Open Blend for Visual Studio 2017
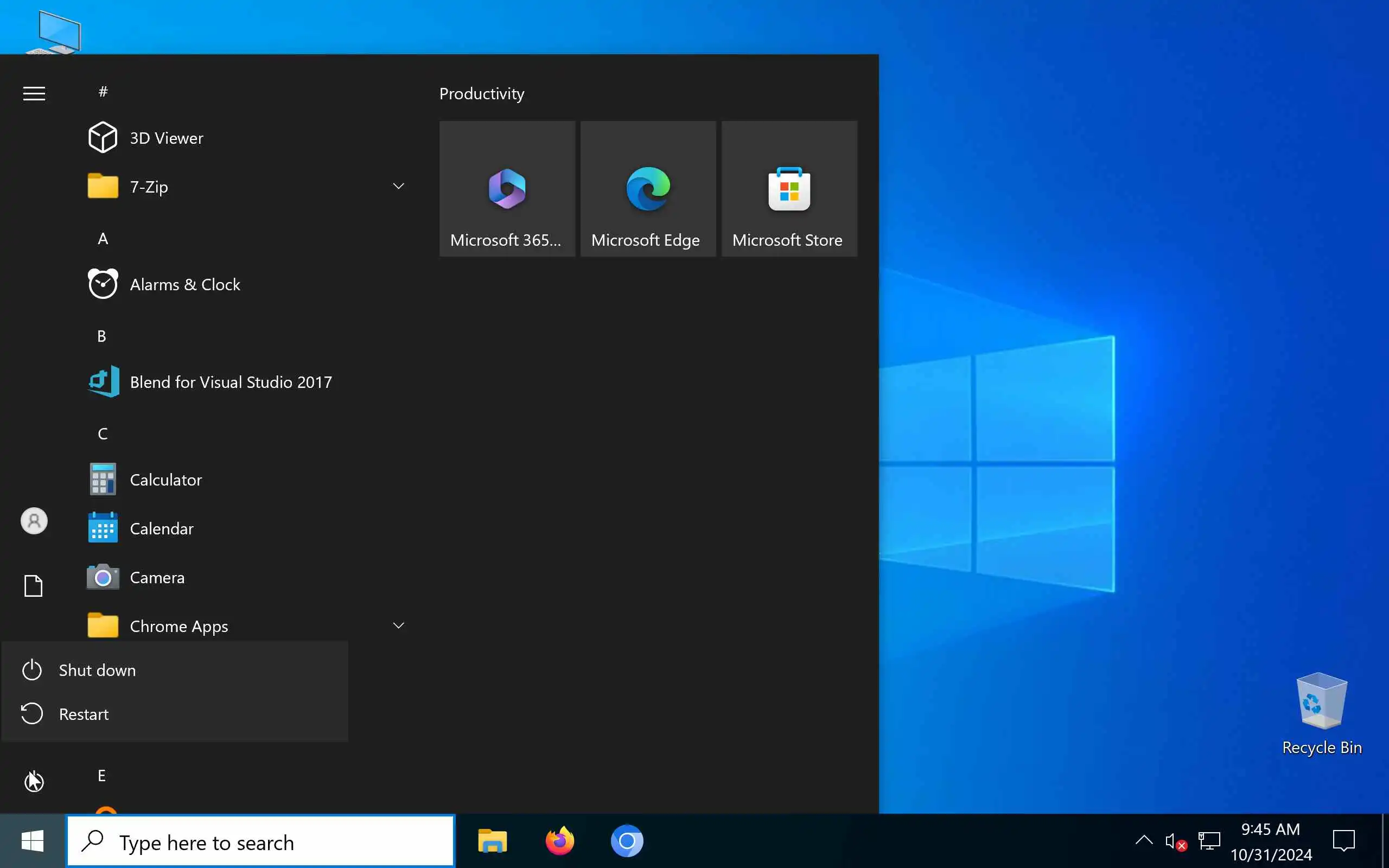 coord(230,382)
